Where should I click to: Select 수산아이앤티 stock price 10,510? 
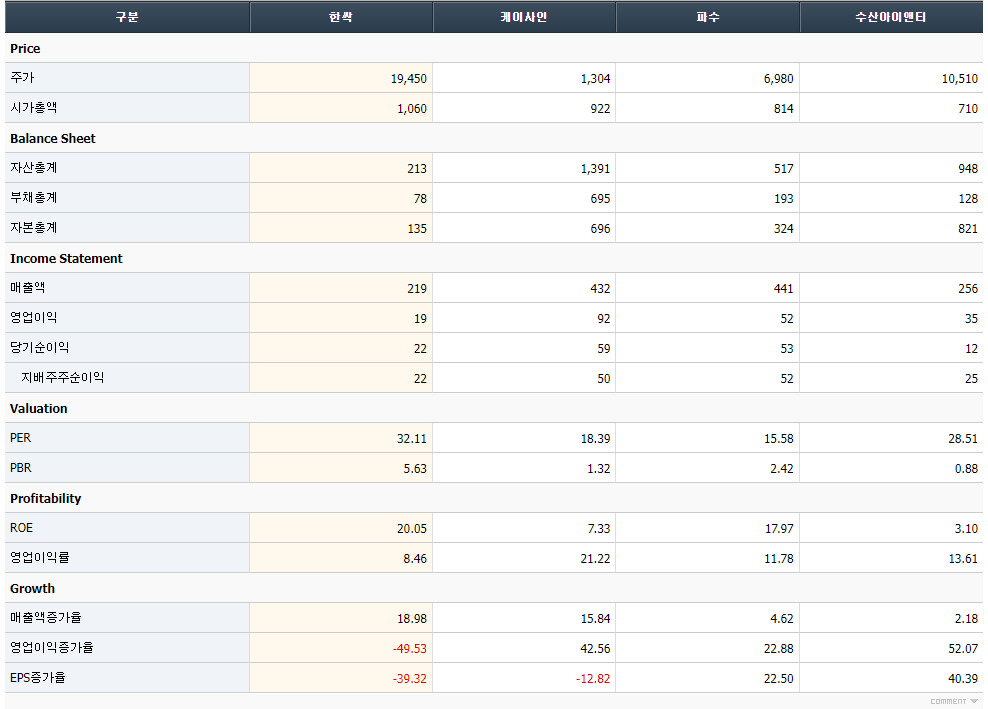(x=960, y=79)
